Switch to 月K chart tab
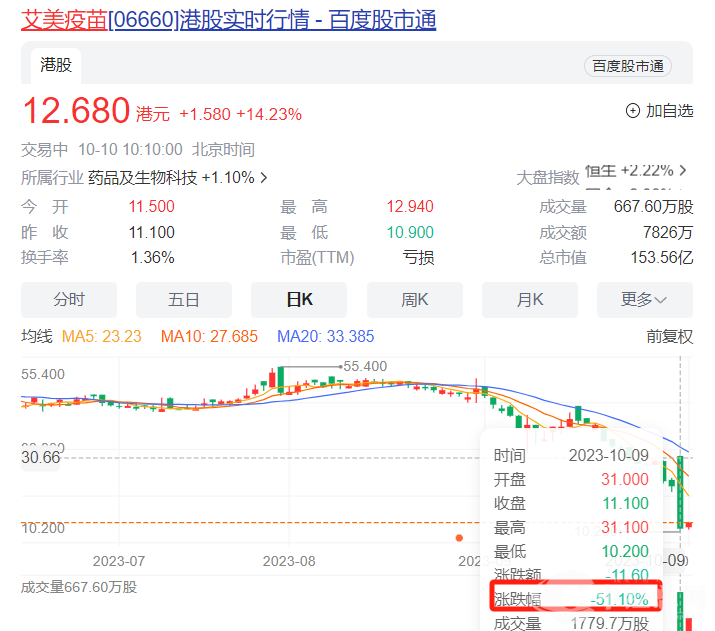715x631 pixels. (x=530, y=300)
